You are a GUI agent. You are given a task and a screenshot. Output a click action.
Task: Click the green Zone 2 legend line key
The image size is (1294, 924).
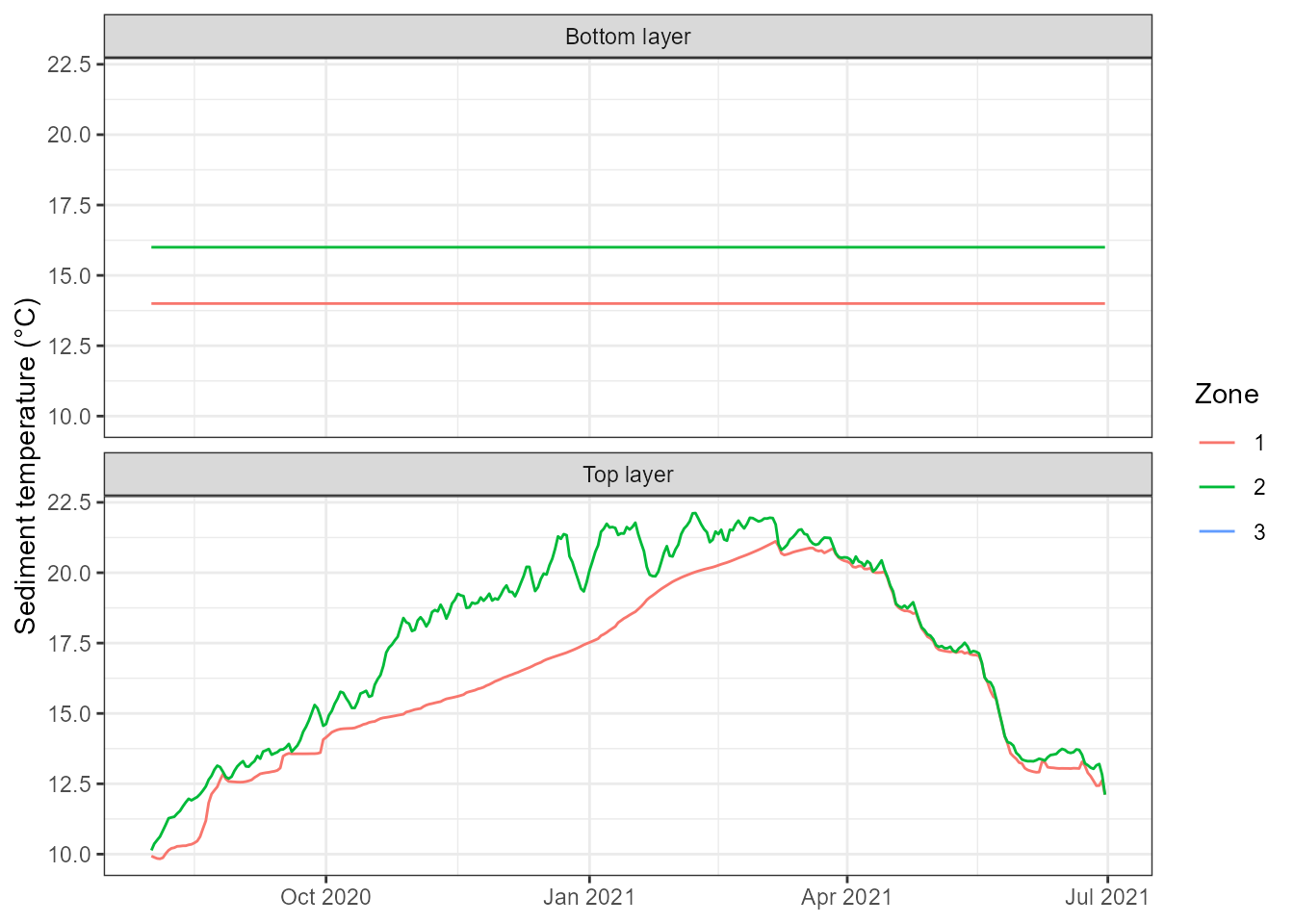(x=1217, y=487)
